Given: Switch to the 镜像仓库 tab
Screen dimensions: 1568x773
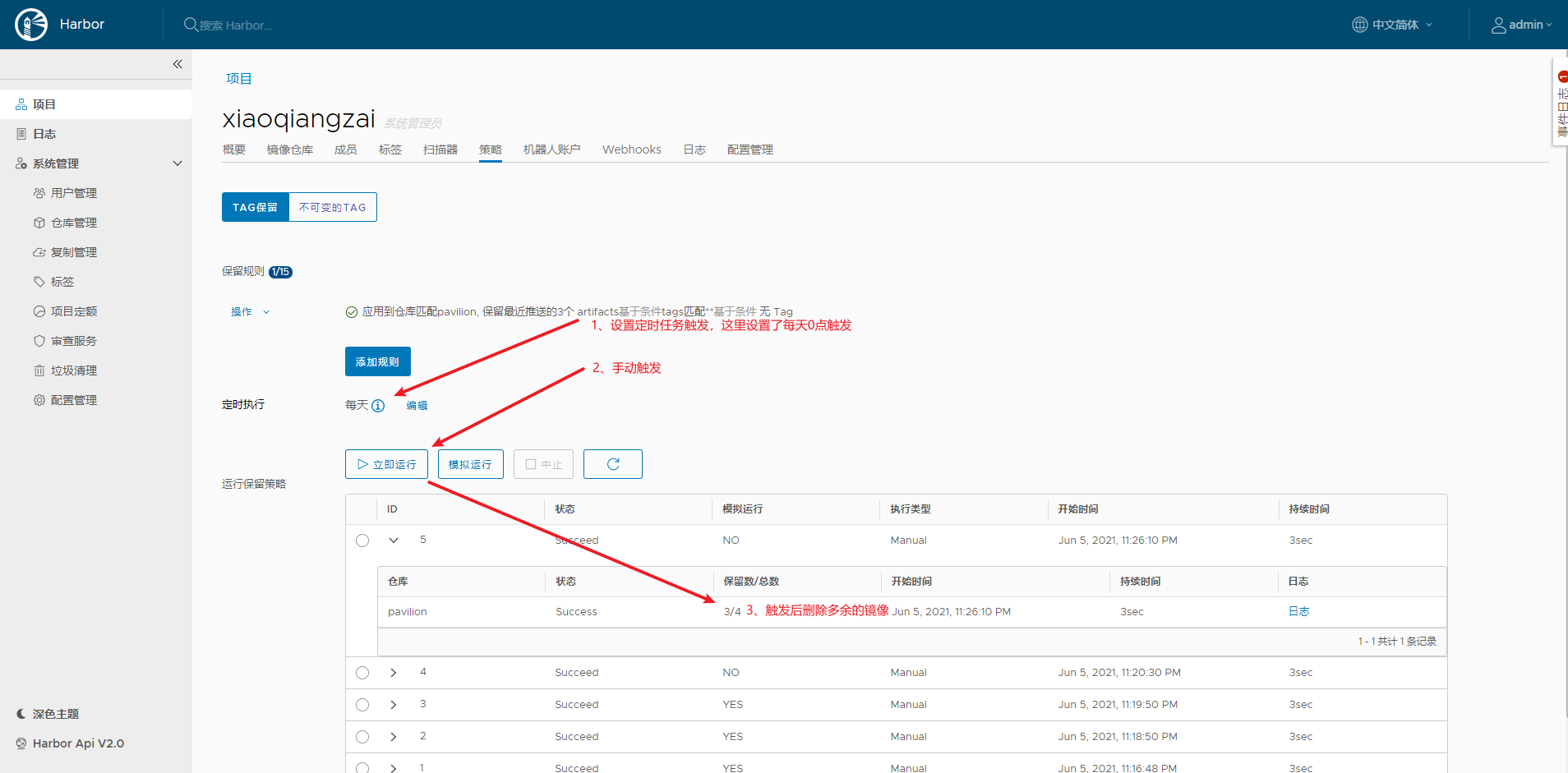Looking at the screenshot, I should (x=290, y=150).
